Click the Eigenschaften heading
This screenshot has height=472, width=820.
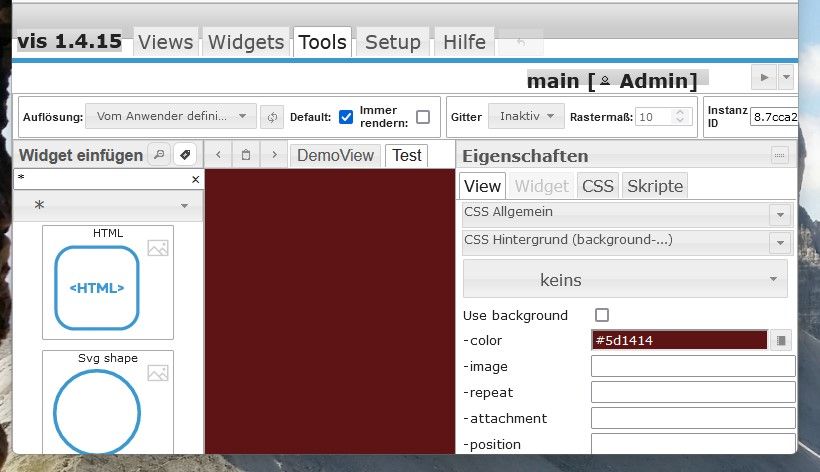(x=525, y=156)
